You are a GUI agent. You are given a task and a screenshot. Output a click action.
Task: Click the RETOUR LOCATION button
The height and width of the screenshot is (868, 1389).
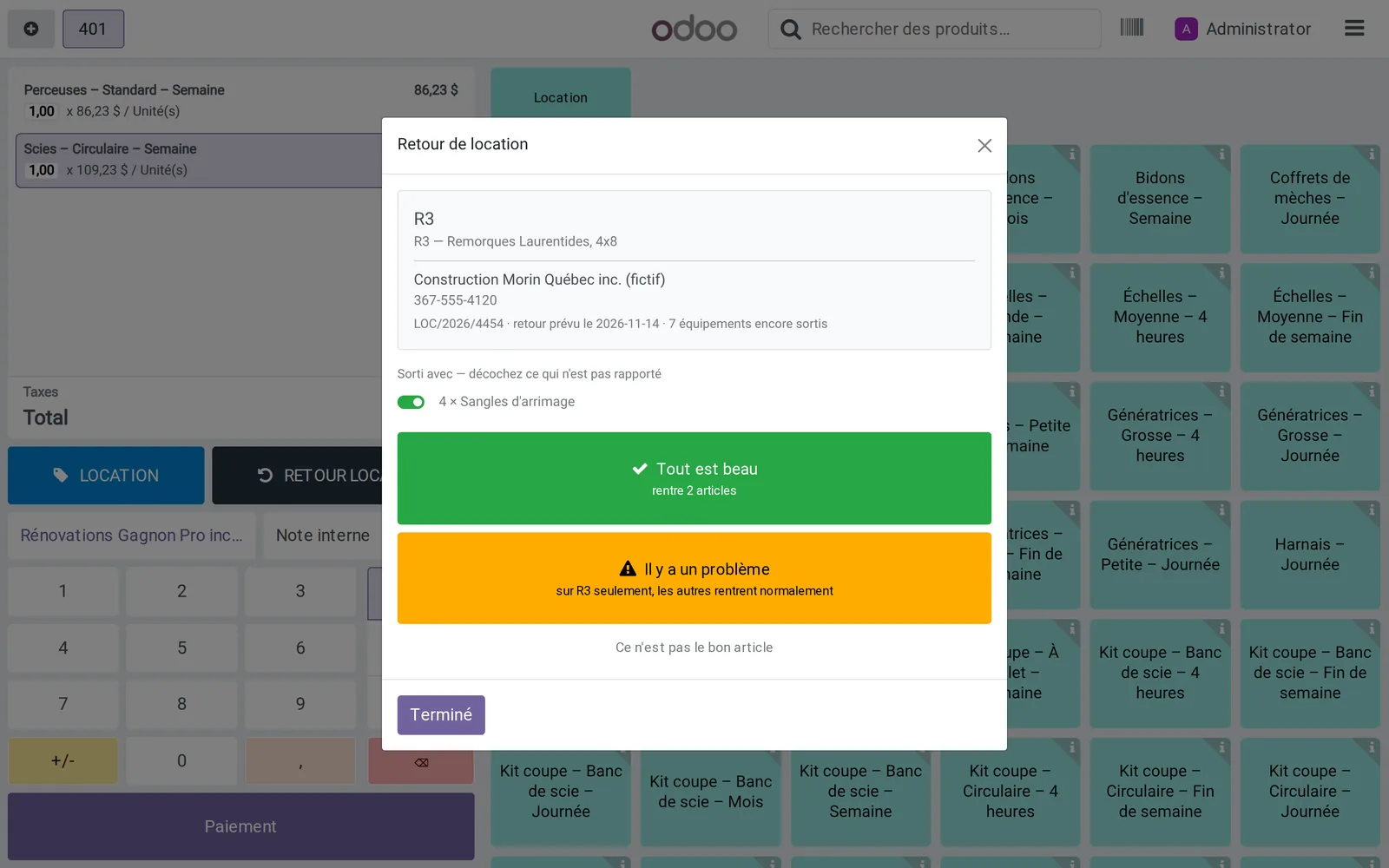tap(298, 476)
